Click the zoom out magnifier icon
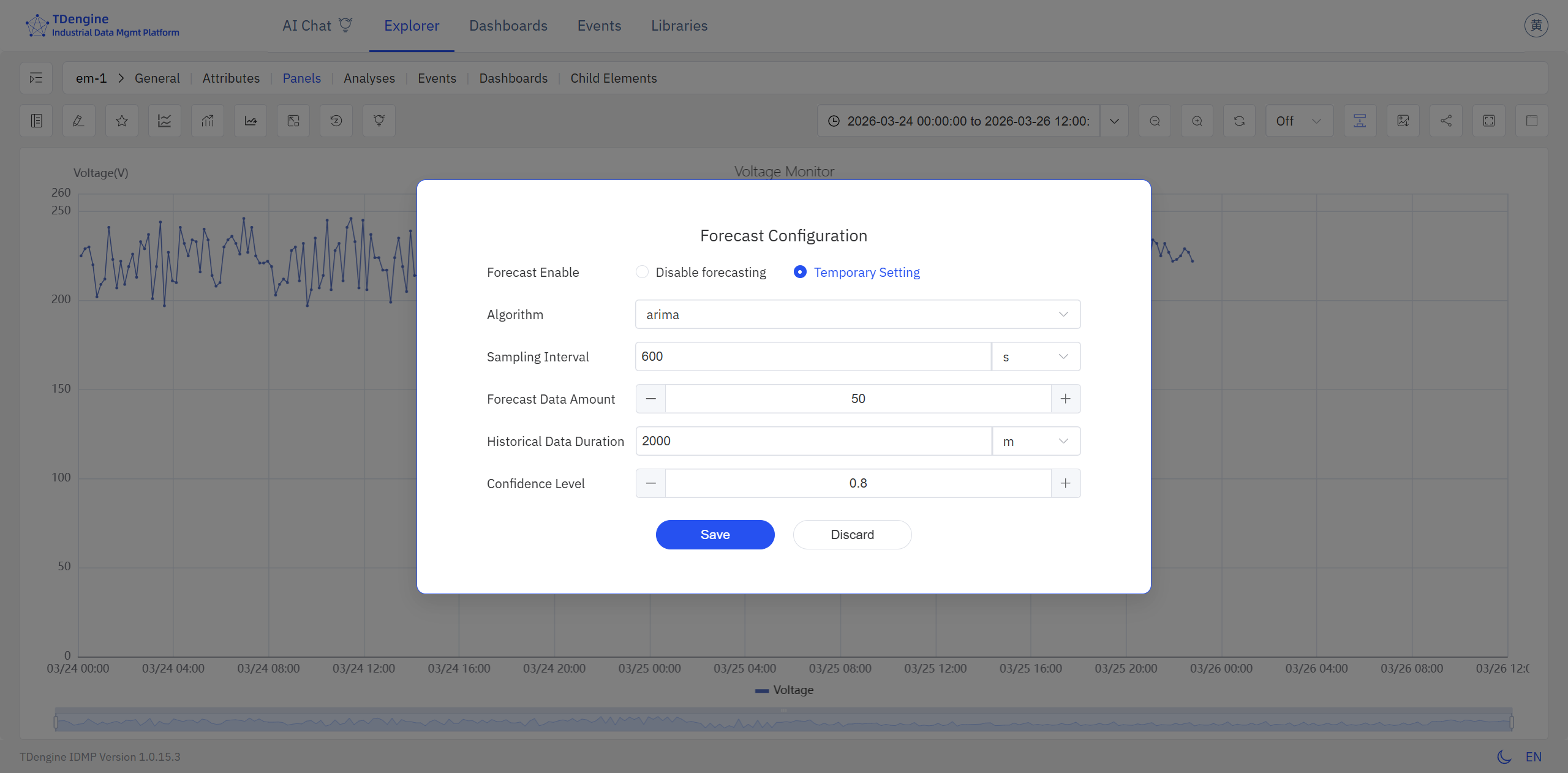Image resolution: width=1568 pixels, height=773 pixels. click(1154, 121)
